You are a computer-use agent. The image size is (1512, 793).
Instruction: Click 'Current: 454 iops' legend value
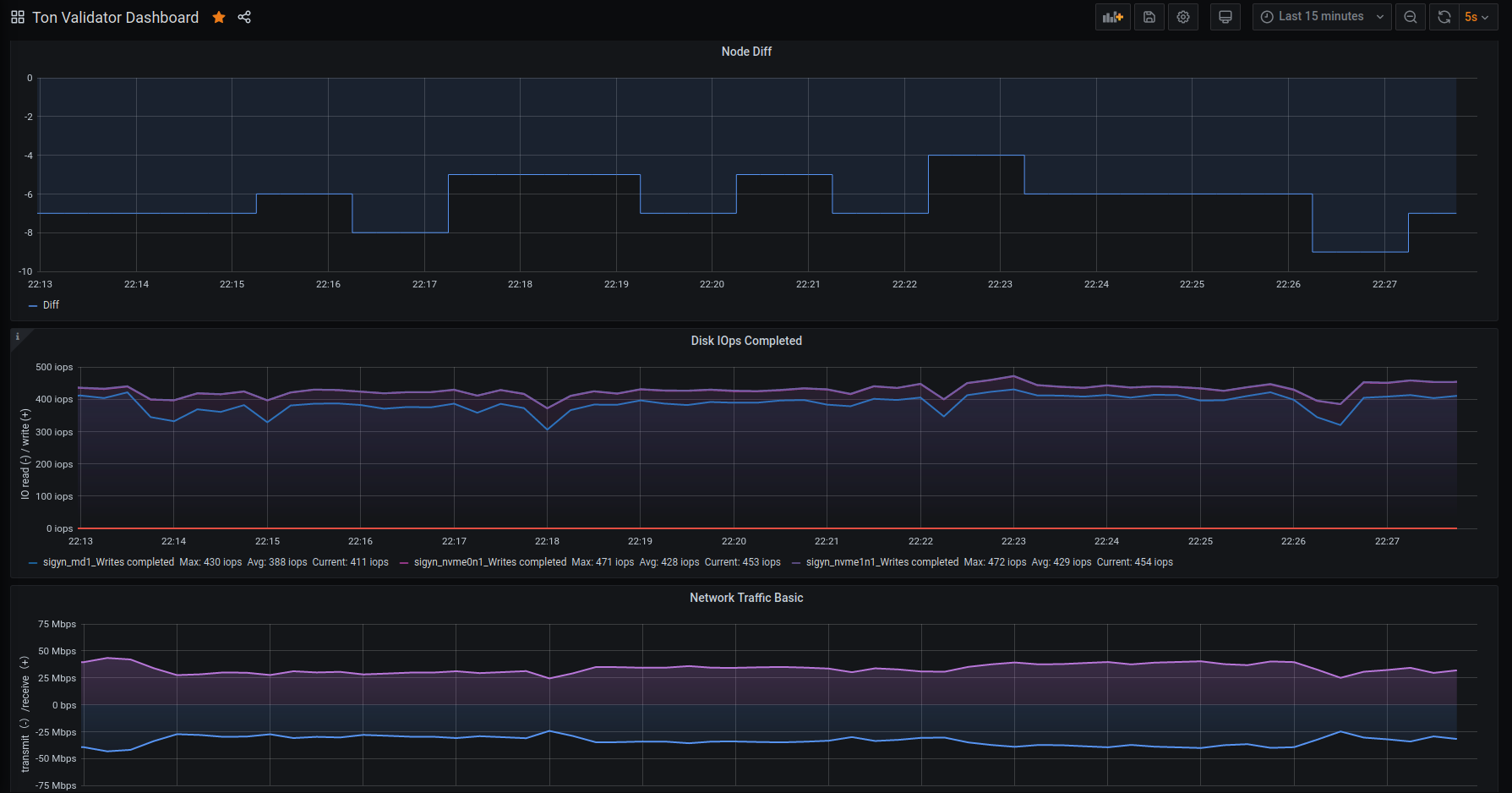[x=1135, y=562]
